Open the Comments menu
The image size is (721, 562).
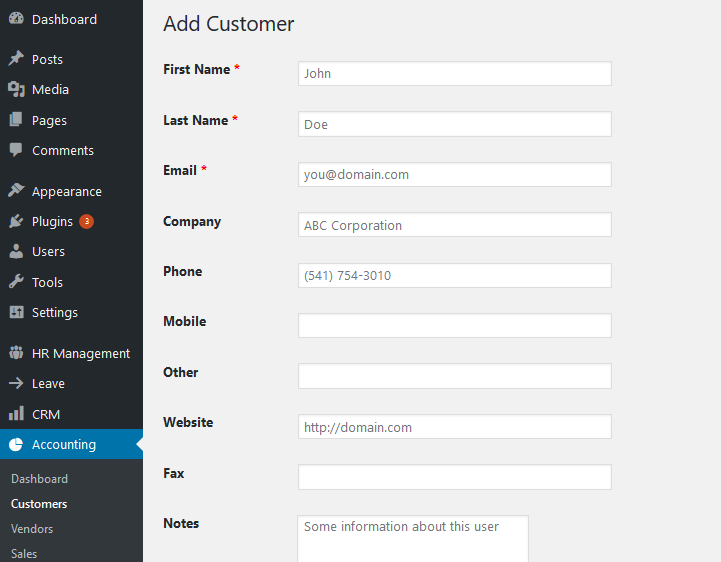(x=71, y=151)
